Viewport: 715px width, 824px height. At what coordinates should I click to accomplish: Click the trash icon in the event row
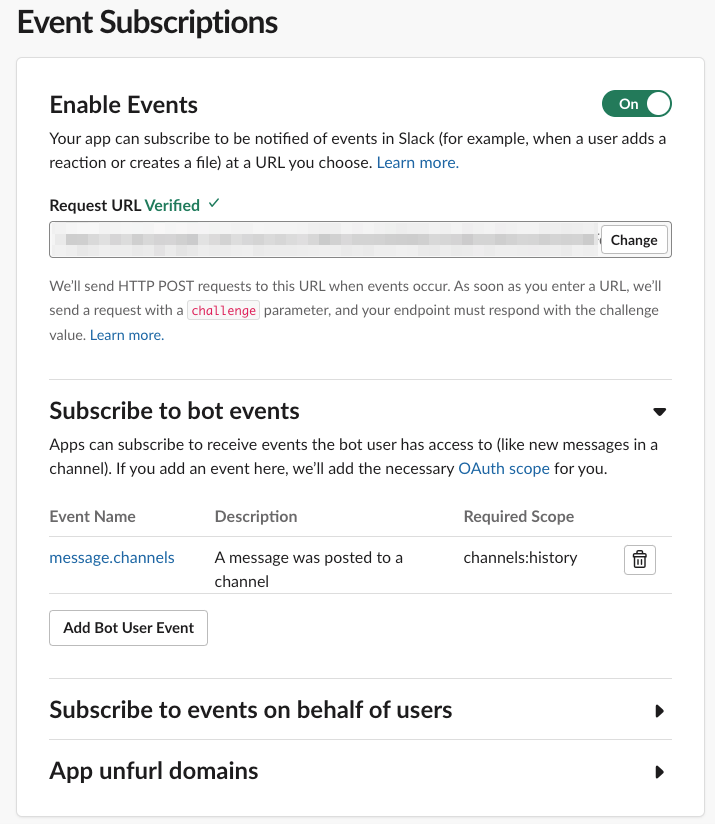(639, 559)
